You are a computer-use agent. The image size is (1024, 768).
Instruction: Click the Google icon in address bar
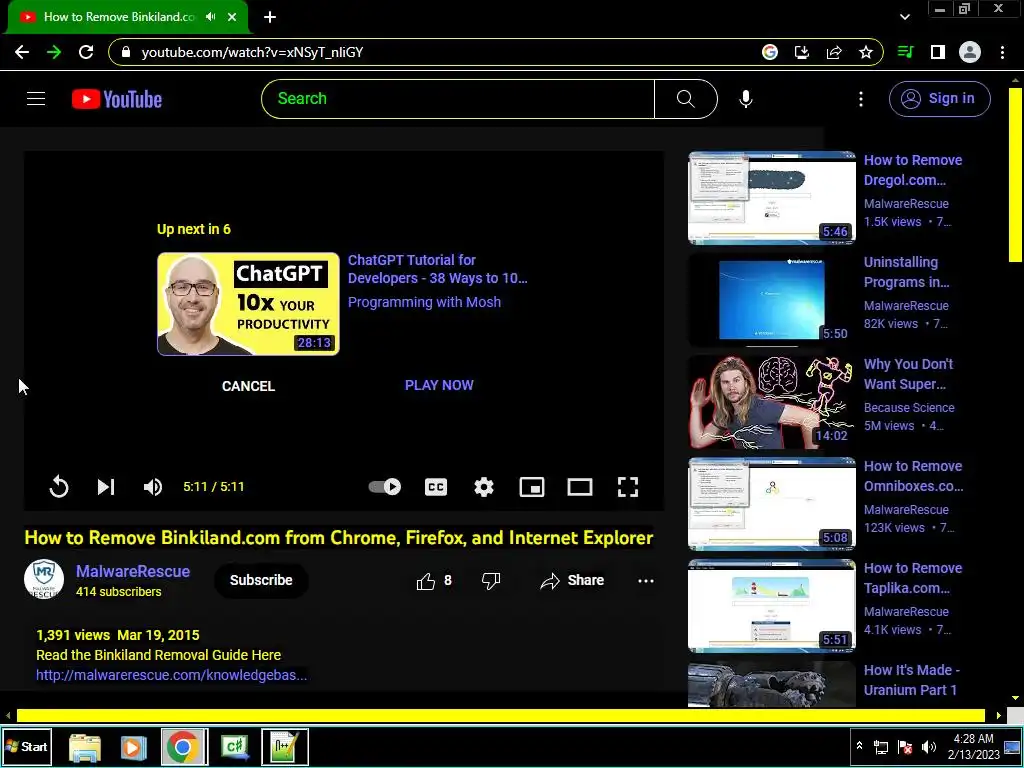770,52
